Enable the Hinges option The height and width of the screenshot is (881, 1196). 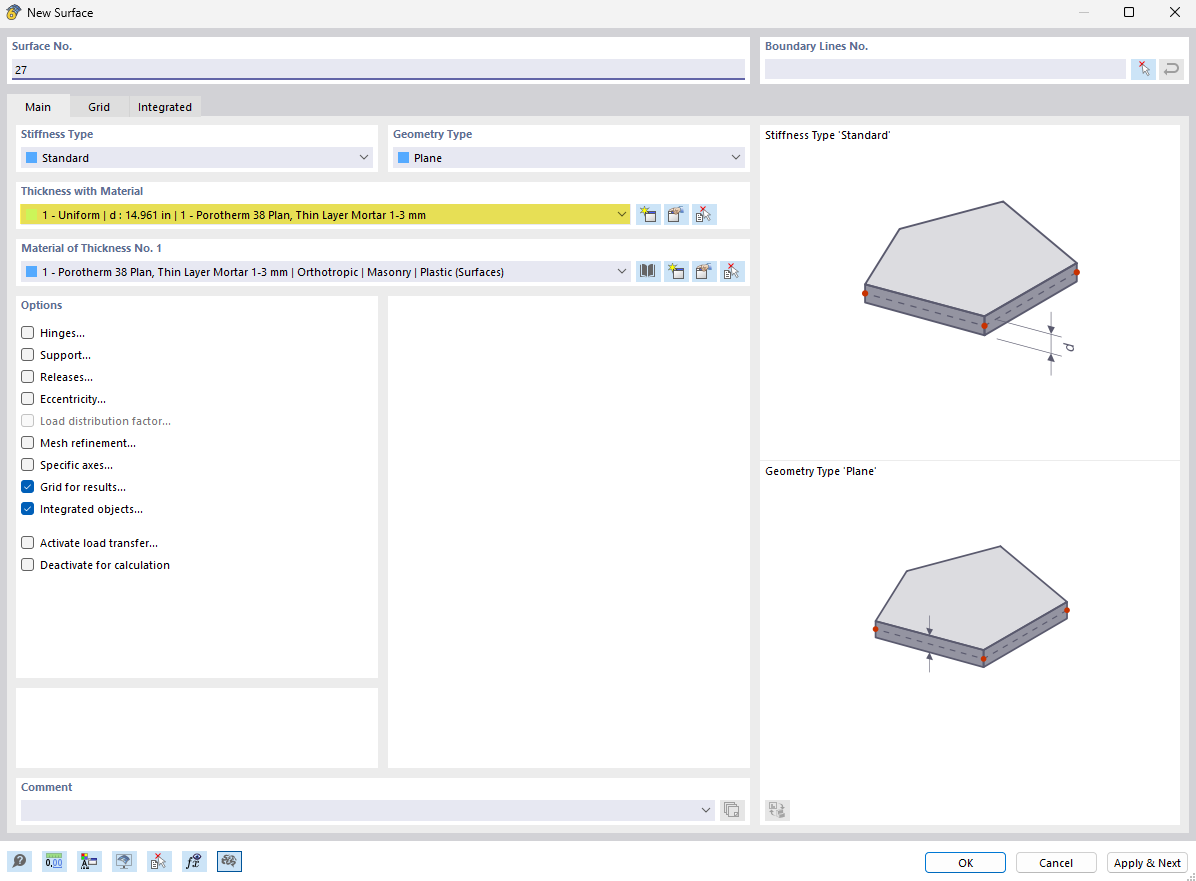27,332
